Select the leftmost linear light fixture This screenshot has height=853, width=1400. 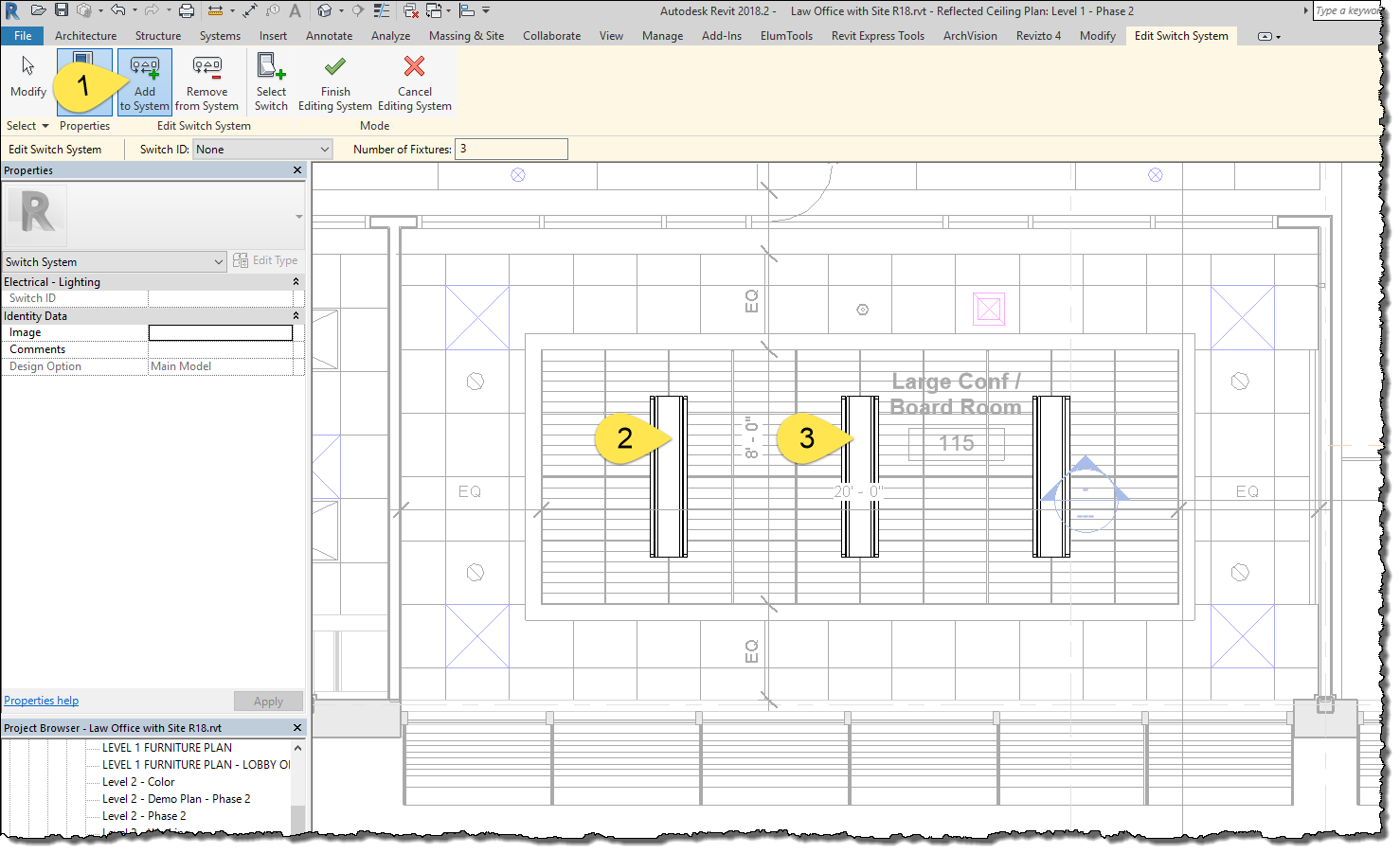coord(669,476)
